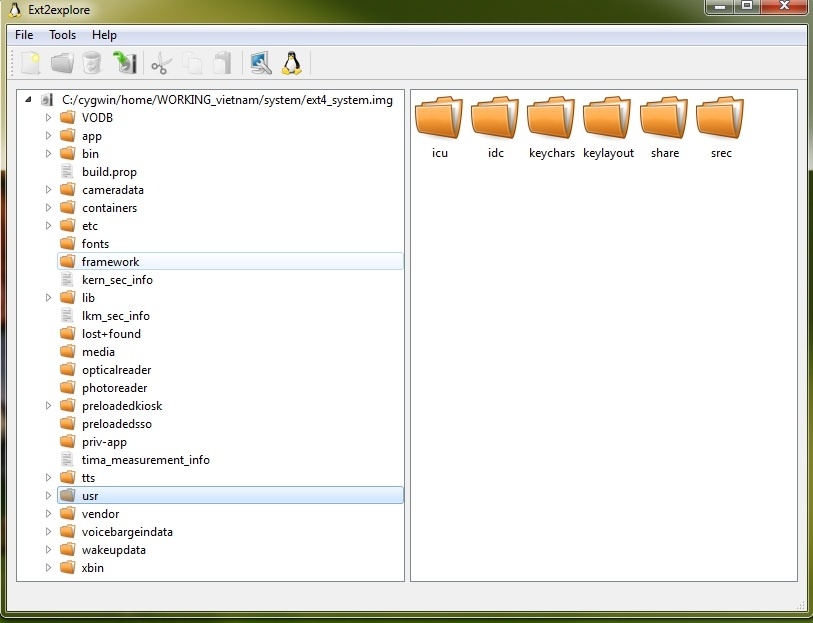813x623 pixels.
Task: Click the save-to-disk green arrow icon
Action: (124, 63)
